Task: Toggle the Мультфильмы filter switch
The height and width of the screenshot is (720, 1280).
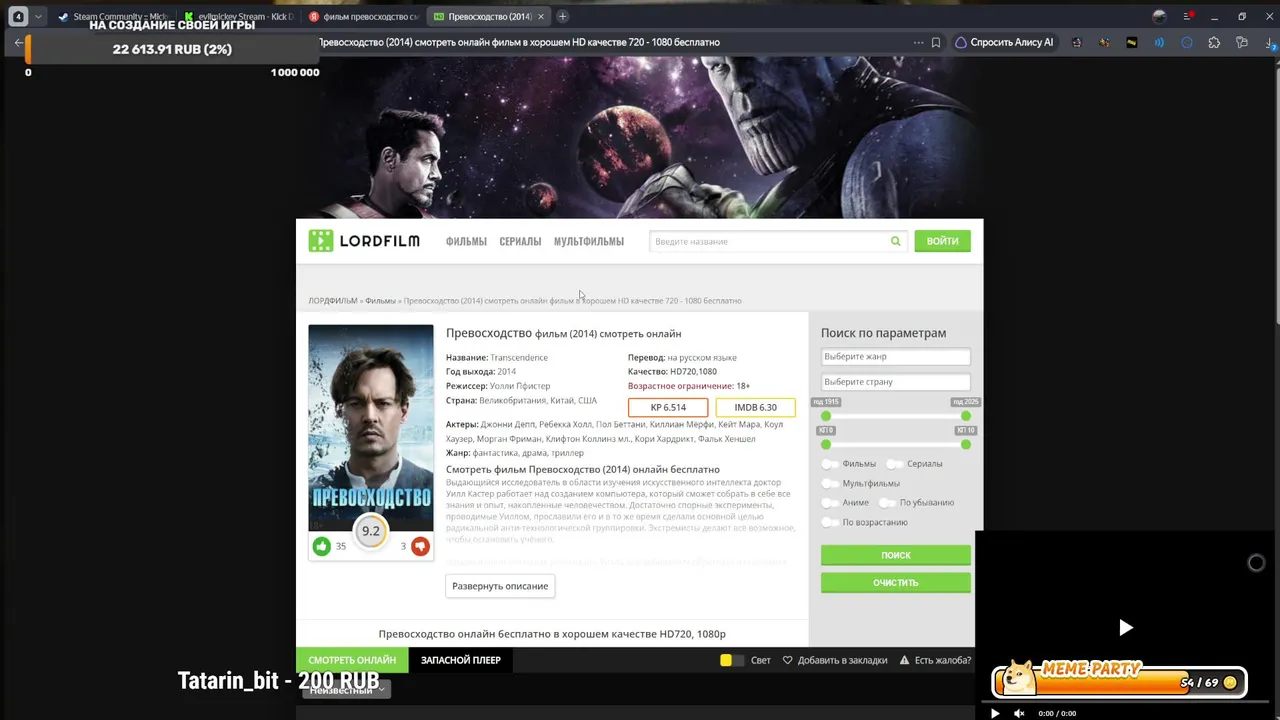Action: (830, 483)
